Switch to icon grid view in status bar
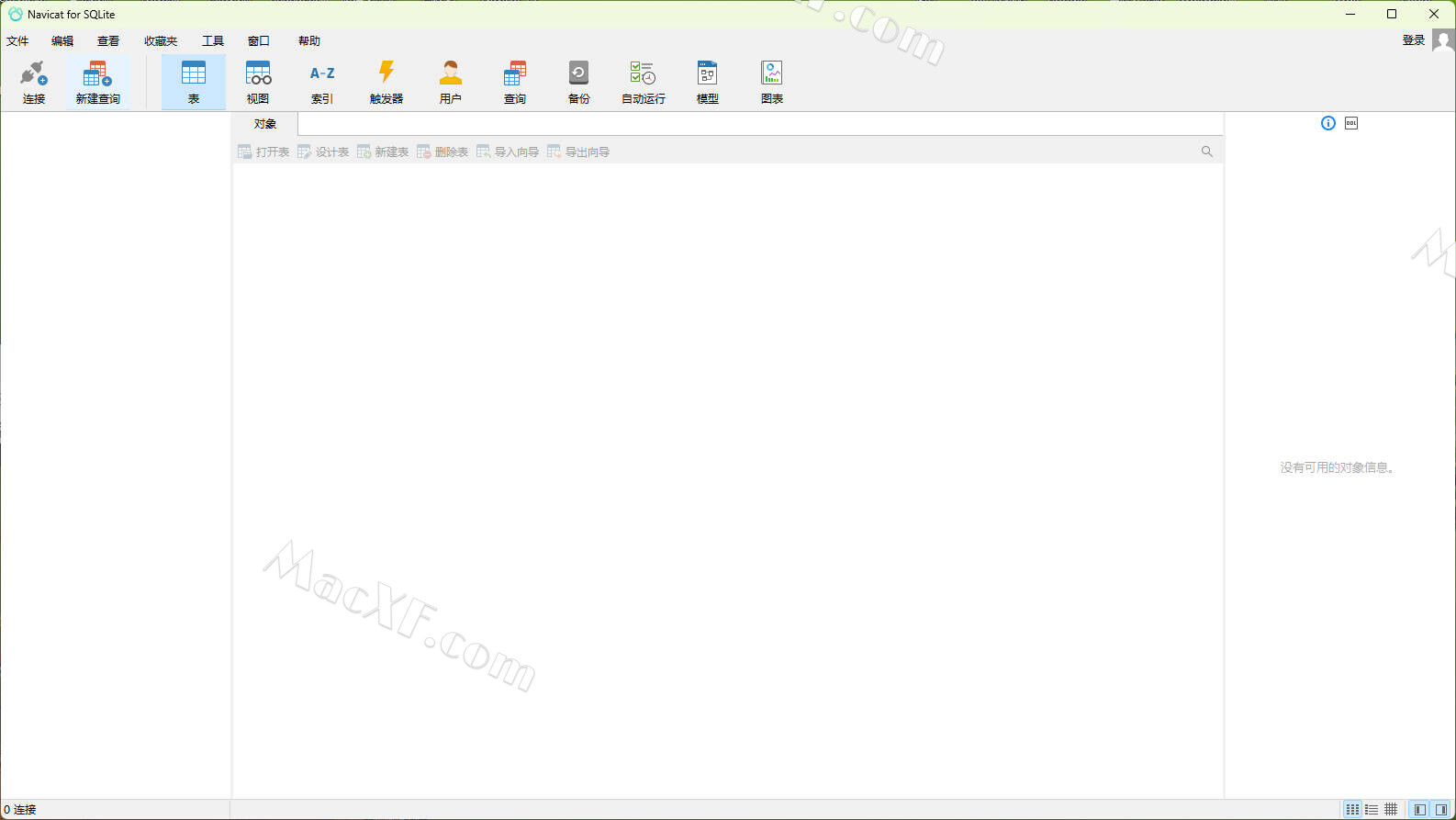The width and height of the screenshot is (1456, 820). [1352, 809]
